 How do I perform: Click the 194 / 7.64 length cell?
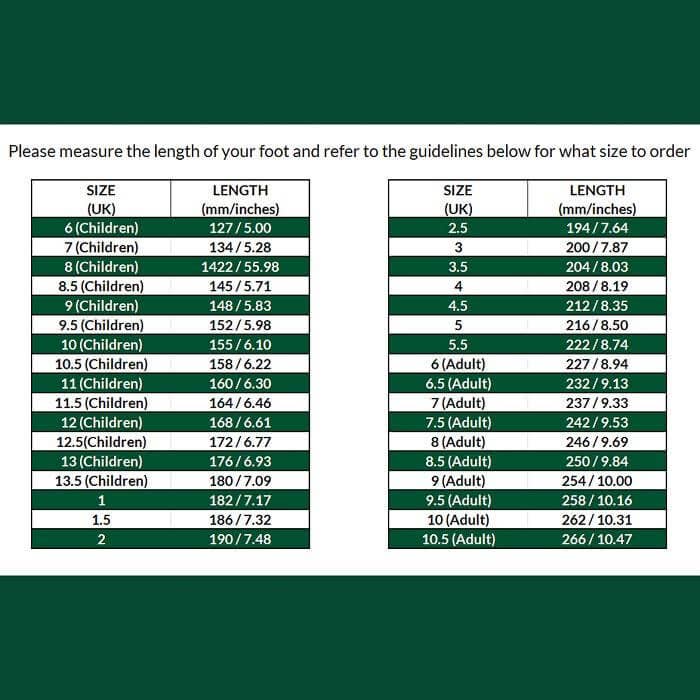click(x=597, y=228)
